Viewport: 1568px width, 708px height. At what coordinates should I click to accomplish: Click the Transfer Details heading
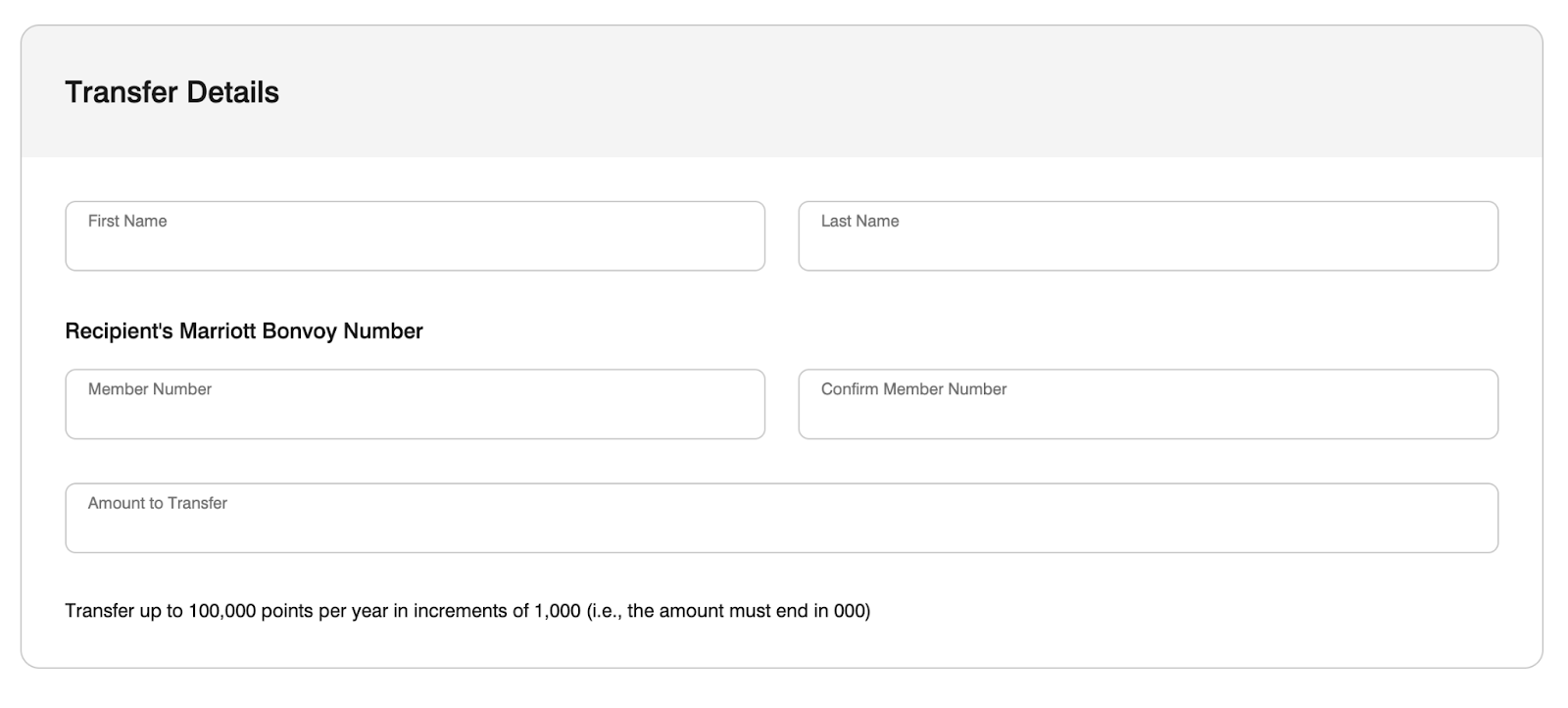(171, 92)
